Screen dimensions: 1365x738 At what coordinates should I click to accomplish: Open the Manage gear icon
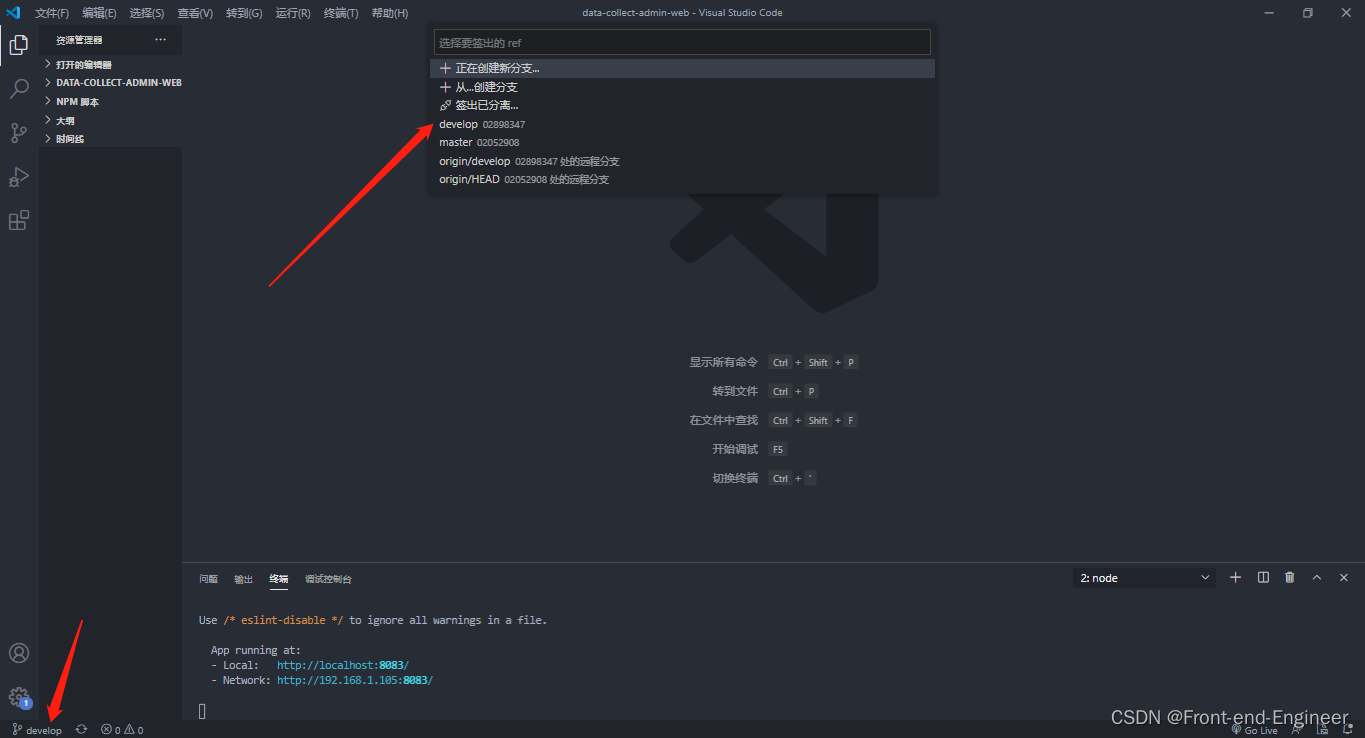19,697
